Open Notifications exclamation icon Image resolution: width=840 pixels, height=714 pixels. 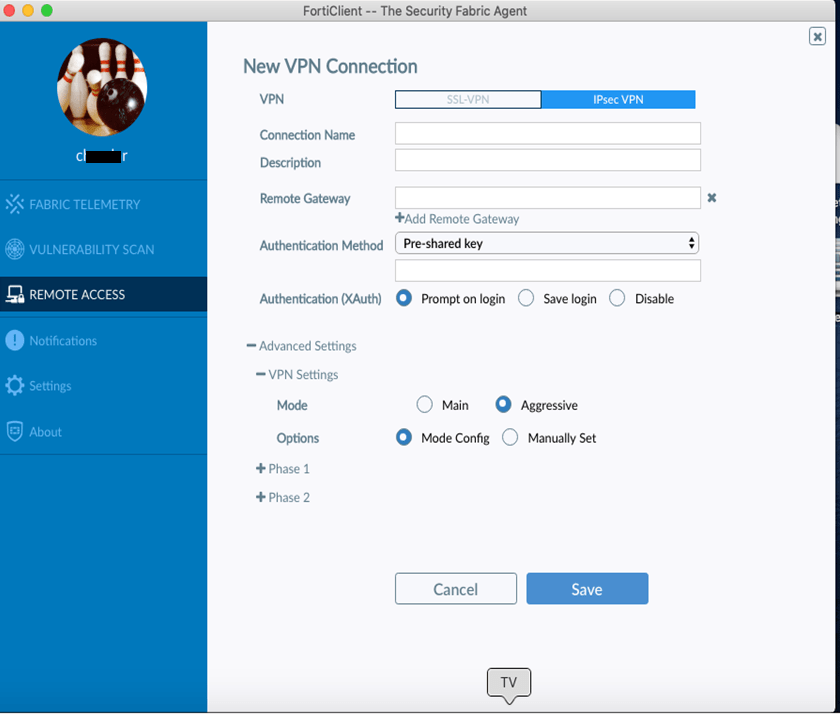click(14, 340)
